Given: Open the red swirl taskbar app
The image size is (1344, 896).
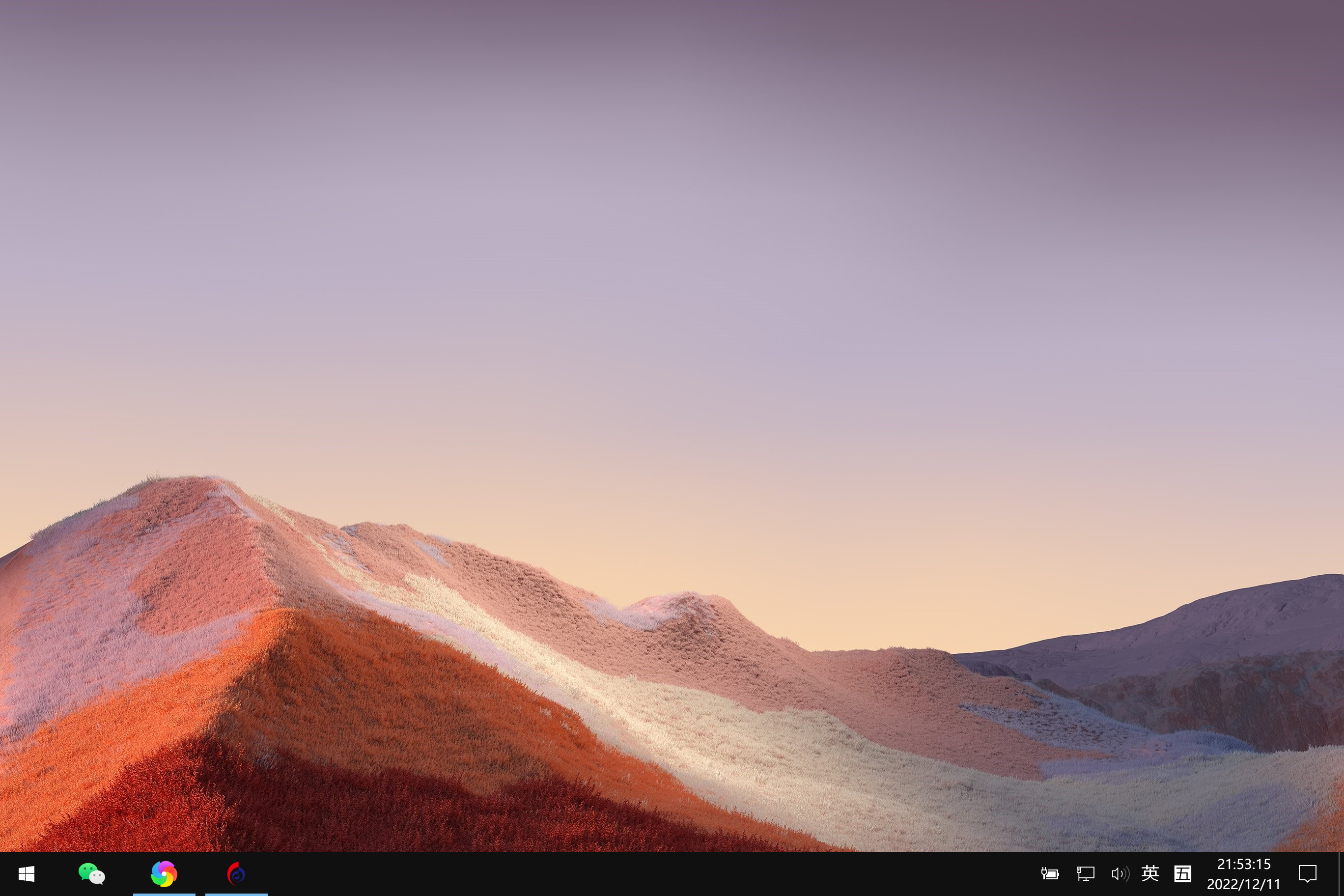Looking at the screenshot, I should click(236, 874).
